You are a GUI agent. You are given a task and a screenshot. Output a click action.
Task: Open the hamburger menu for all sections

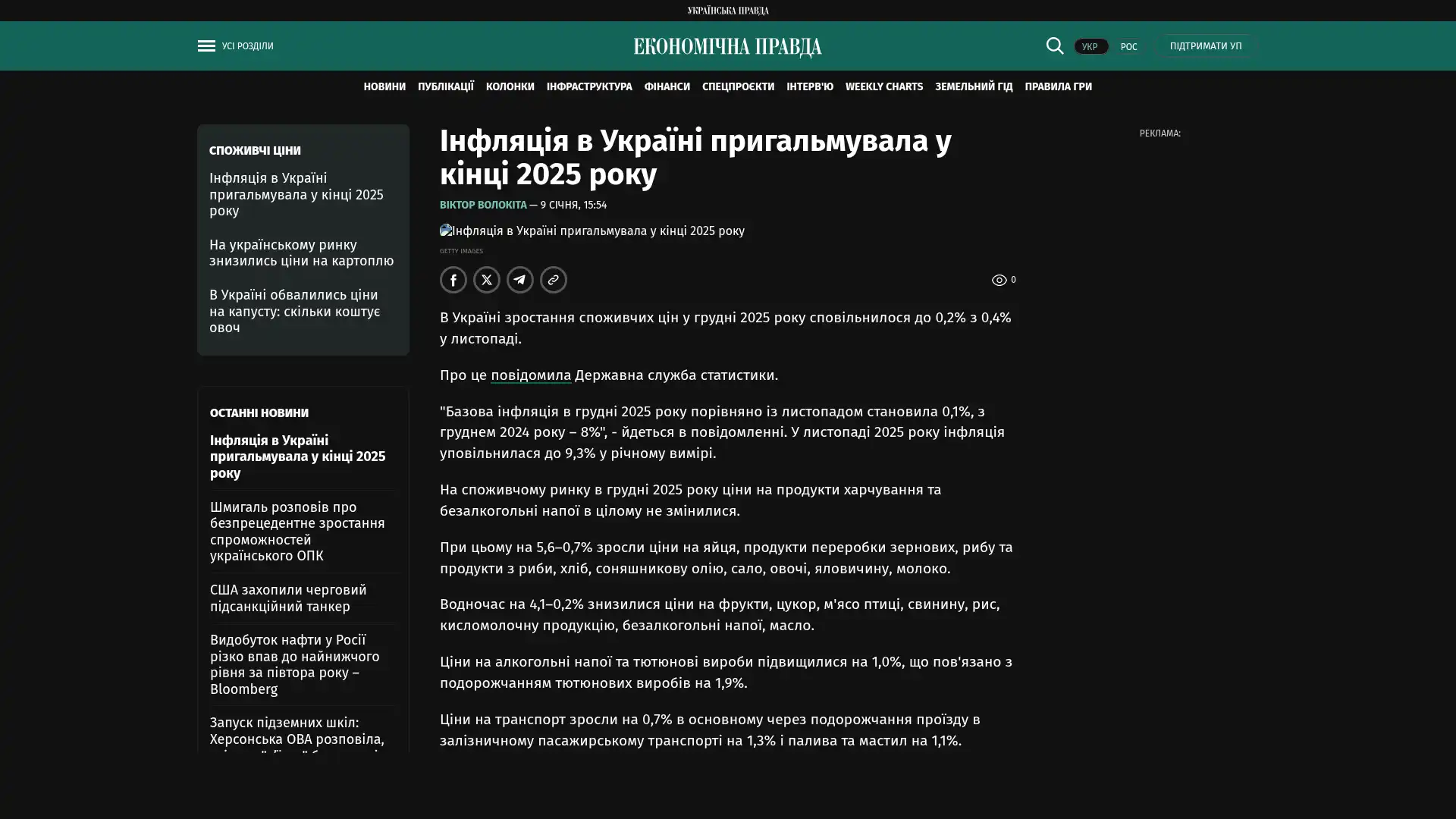point(206,46)
